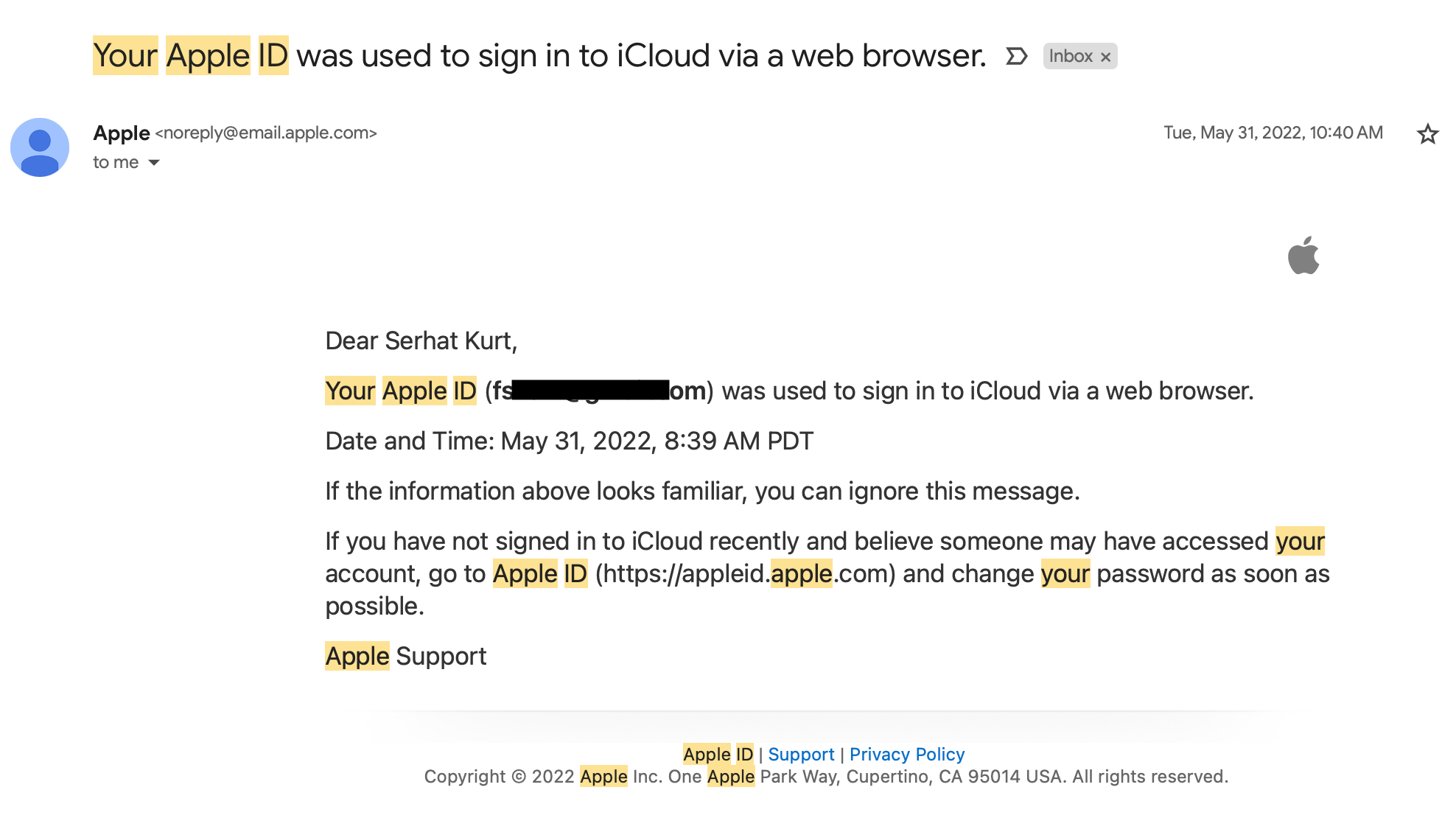This screenshot has width=1456, height=818.
Task: Open the Privacy Policy footer link
Action: (x=907, y=754)
